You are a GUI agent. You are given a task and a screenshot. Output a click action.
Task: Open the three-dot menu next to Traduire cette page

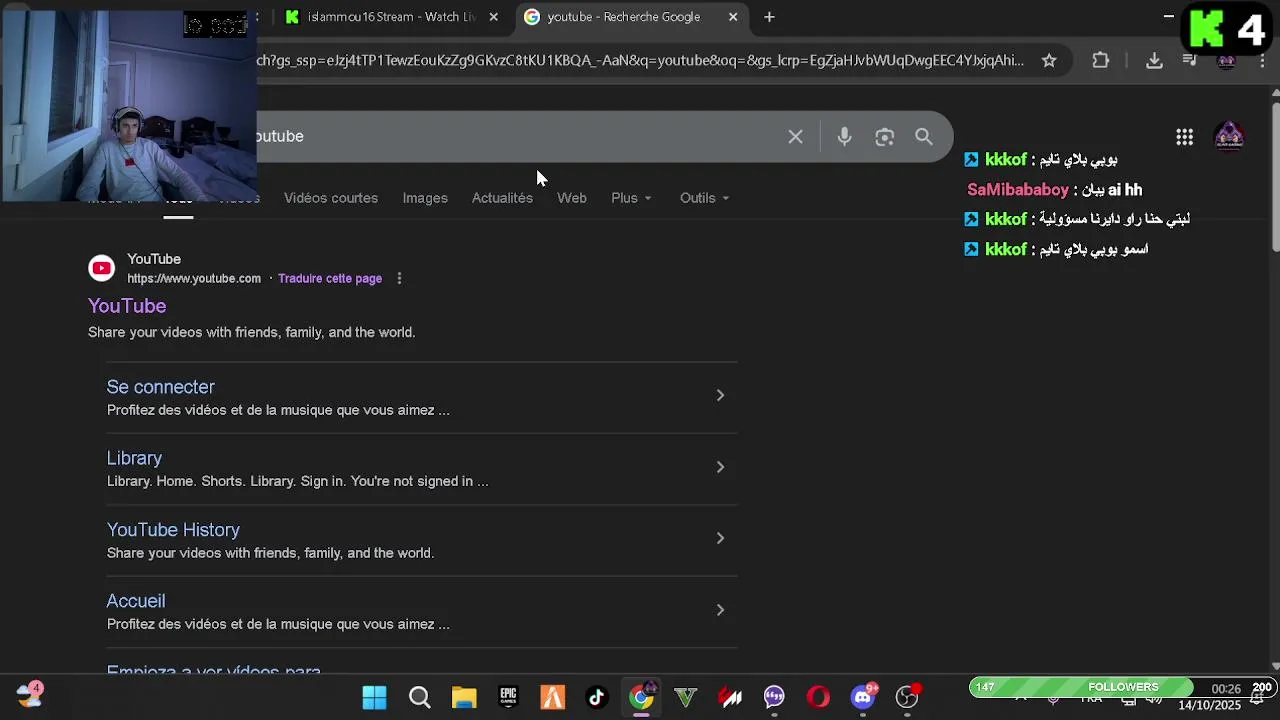coord(399,279)
